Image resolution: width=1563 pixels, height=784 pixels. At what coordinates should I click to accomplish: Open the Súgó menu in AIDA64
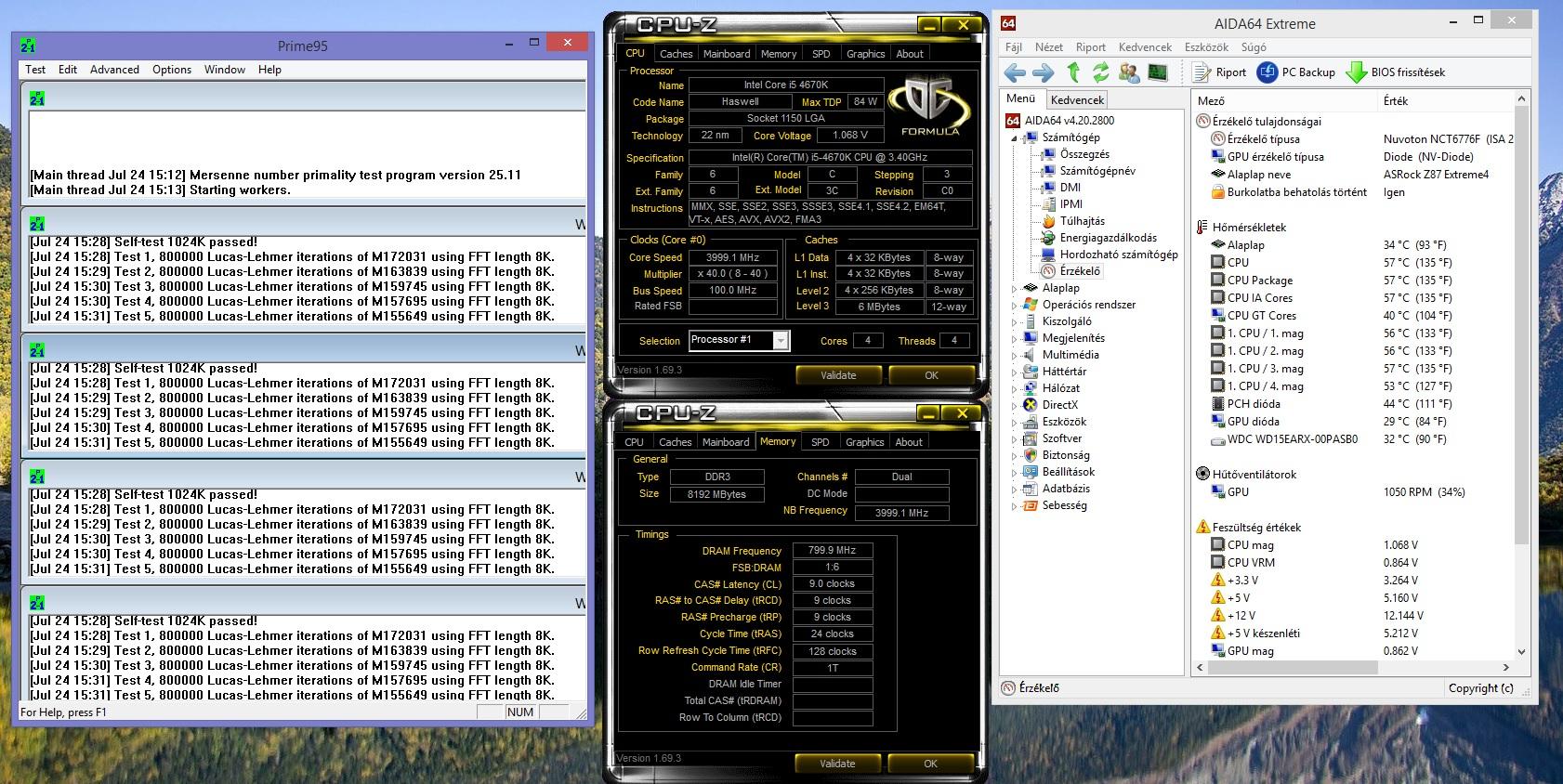pos(1254,47)
